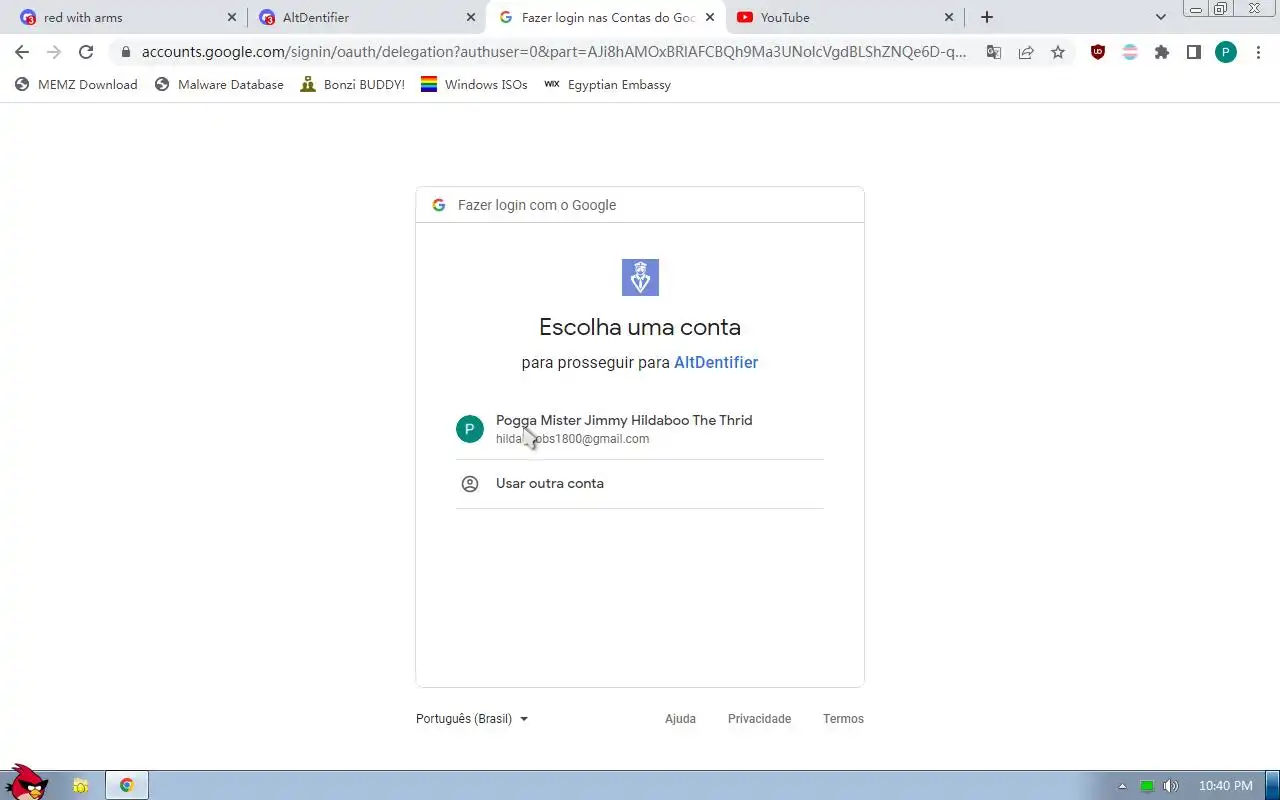
Task: Click the share page icon
Action: coord(1026,52)
